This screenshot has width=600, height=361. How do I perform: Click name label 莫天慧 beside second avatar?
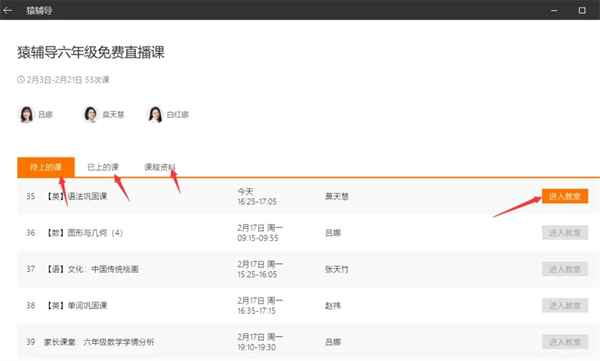click(113, 114)
